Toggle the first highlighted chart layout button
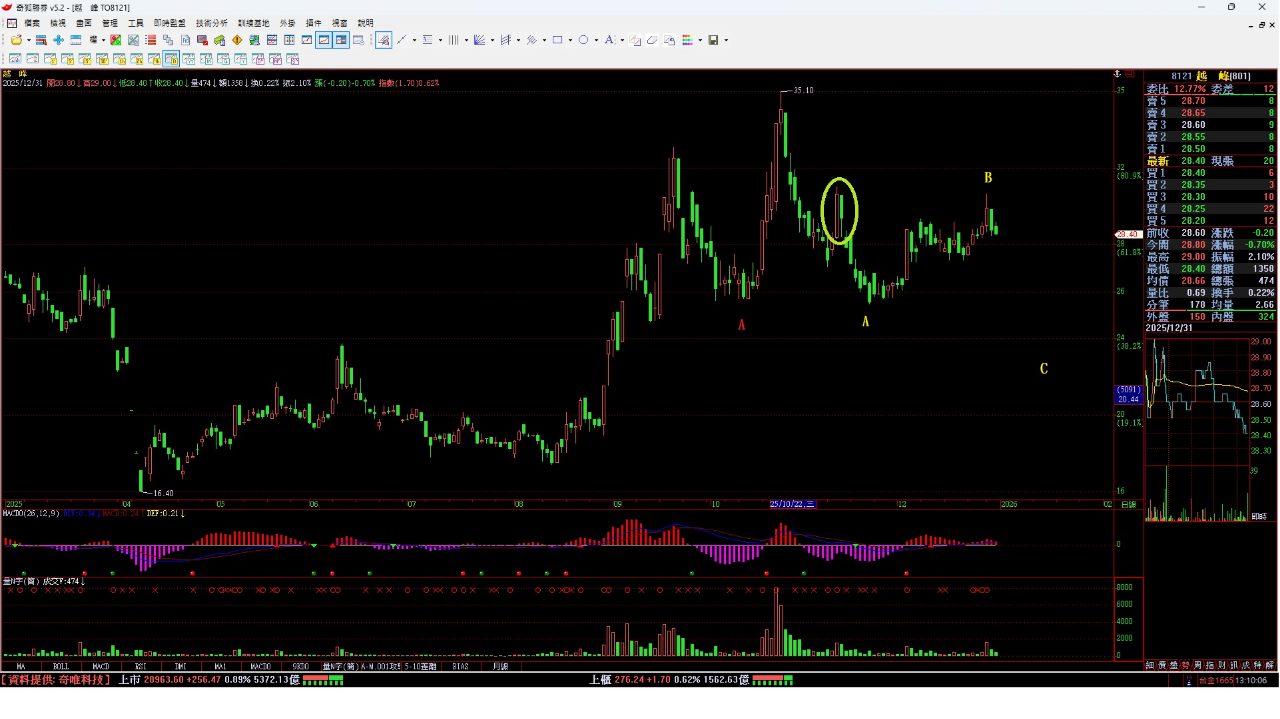 tap(324, 40)
